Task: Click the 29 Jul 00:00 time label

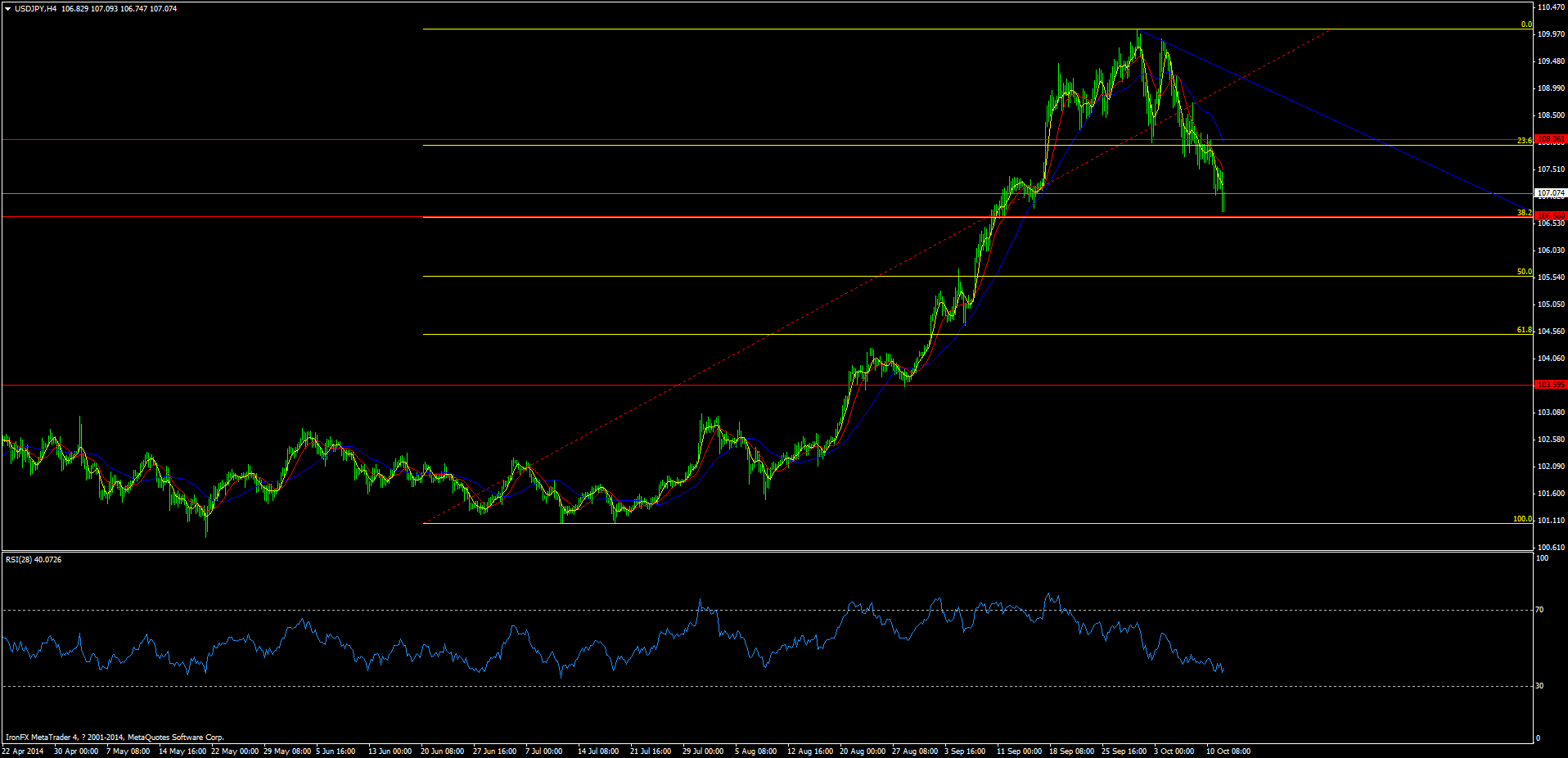Action: point(703,751)
